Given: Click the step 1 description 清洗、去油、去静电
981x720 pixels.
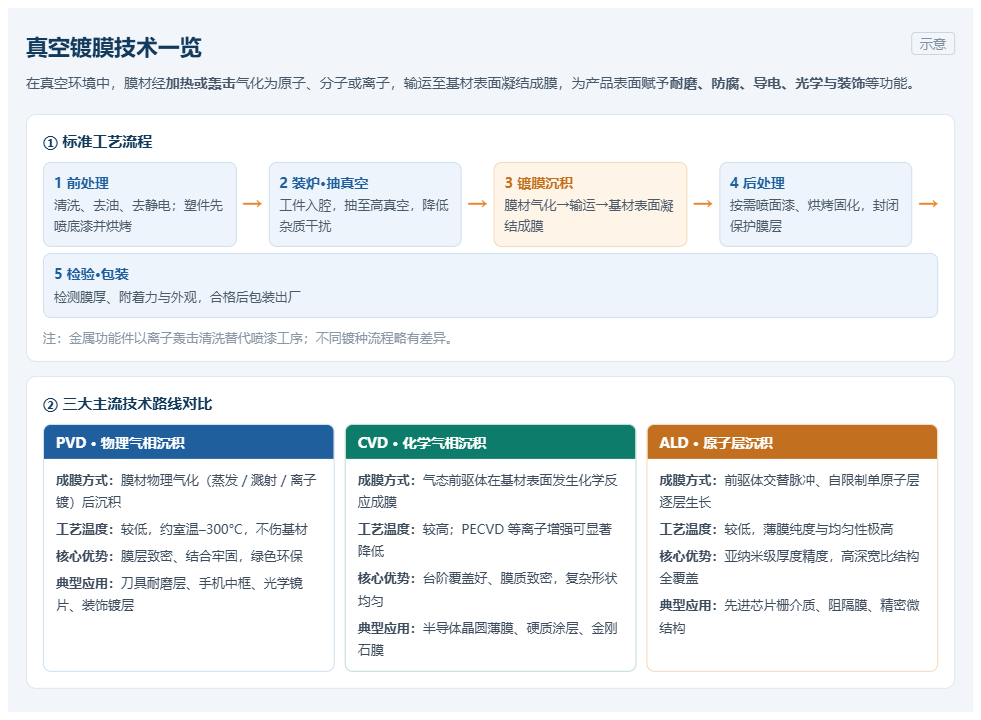Looking at the screenshot, I should click(138, 215).
